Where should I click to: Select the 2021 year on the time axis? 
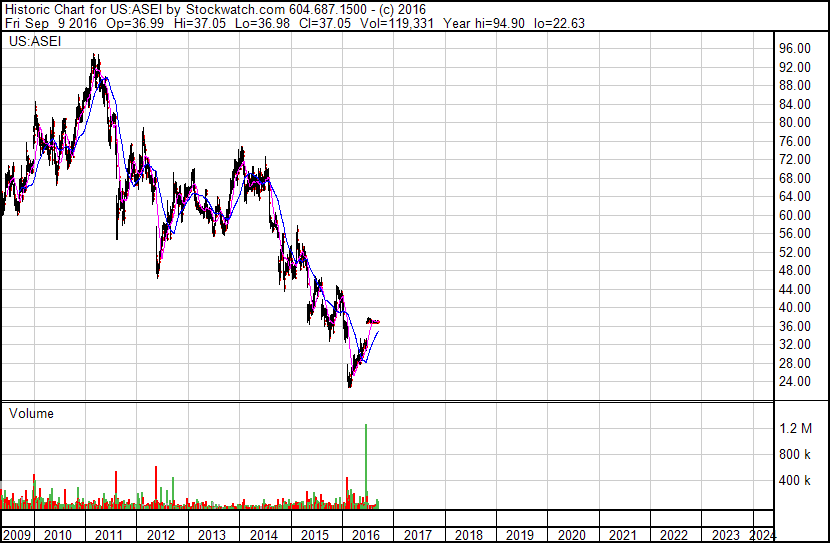tap(623, 535)
